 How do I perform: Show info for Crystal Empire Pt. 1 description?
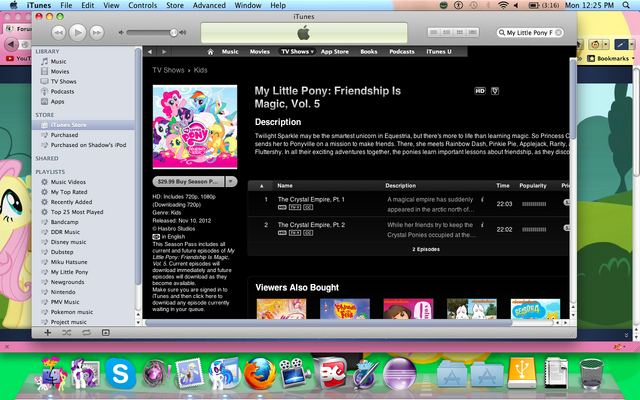point(482,200)
